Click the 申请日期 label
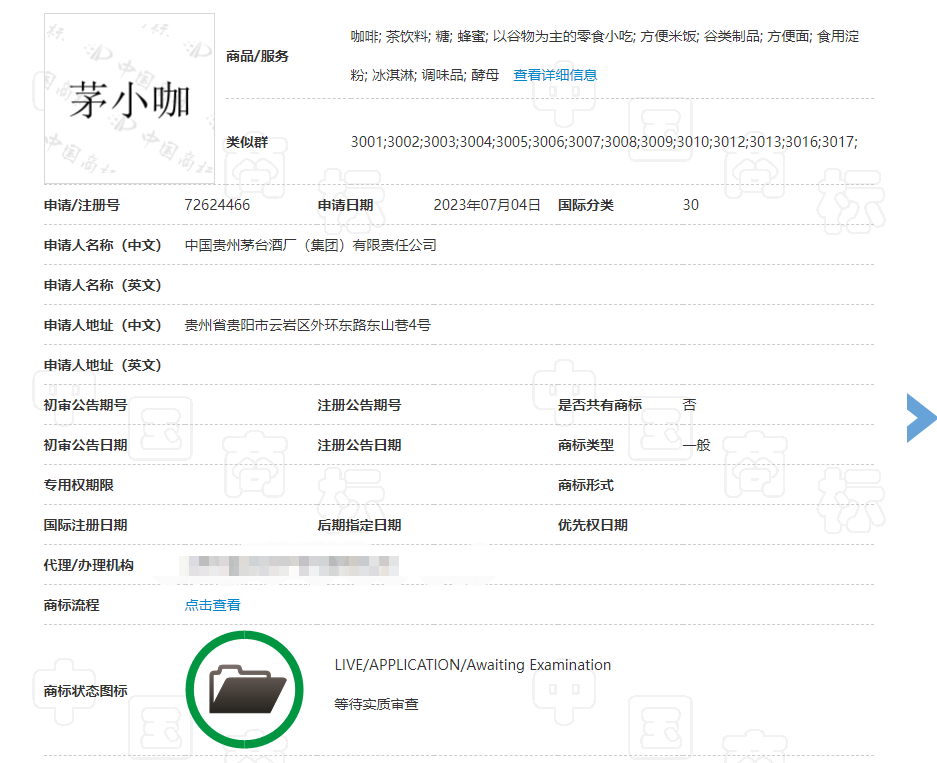Viewport: 937px width, 763px height. tap(345, 205)
